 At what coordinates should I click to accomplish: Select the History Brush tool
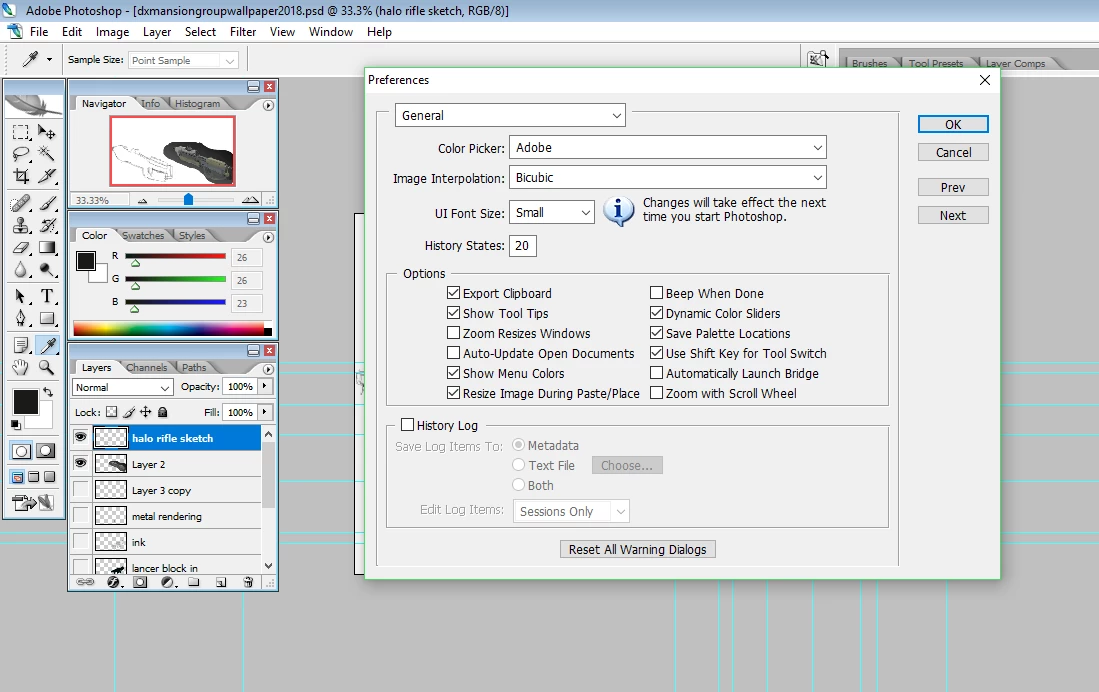click(x=47, y=225)
